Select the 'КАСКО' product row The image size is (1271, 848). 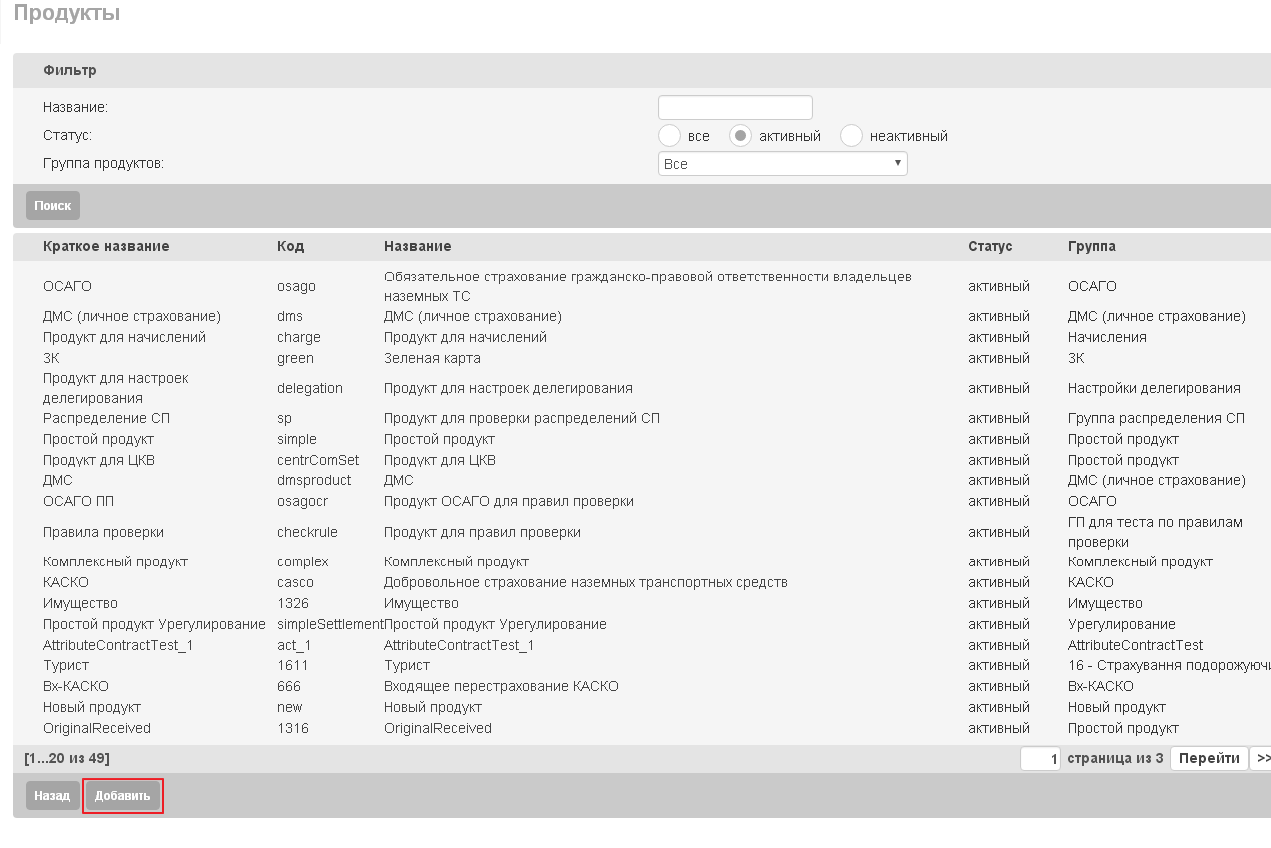click(x=642, y=582)
